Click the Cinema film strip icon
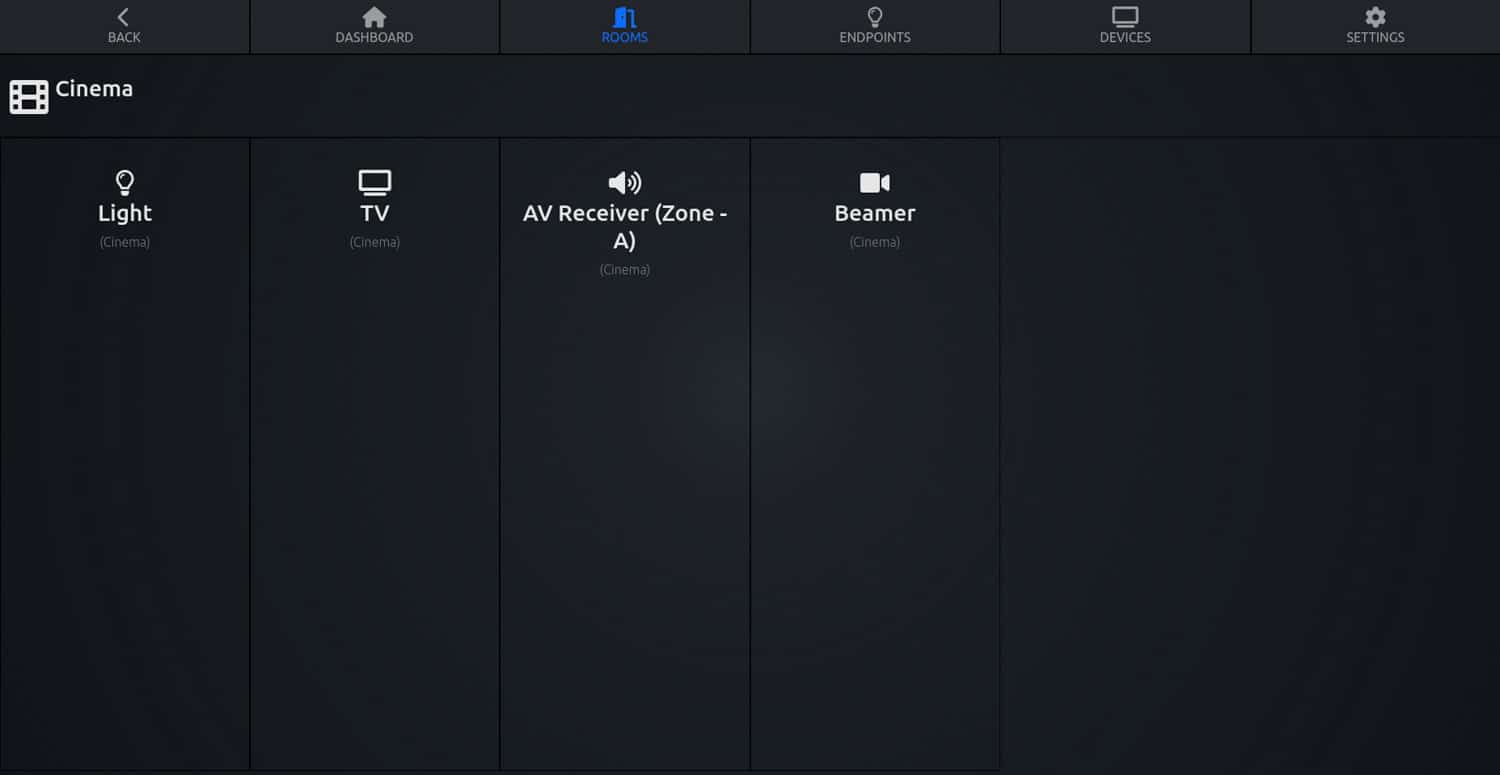This screenshot has width=1500, height=775. [29, 97]
